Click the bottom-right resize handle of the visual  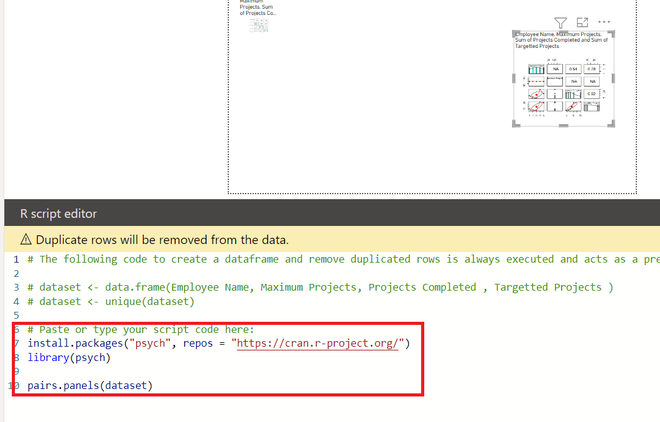pos(611,123)
